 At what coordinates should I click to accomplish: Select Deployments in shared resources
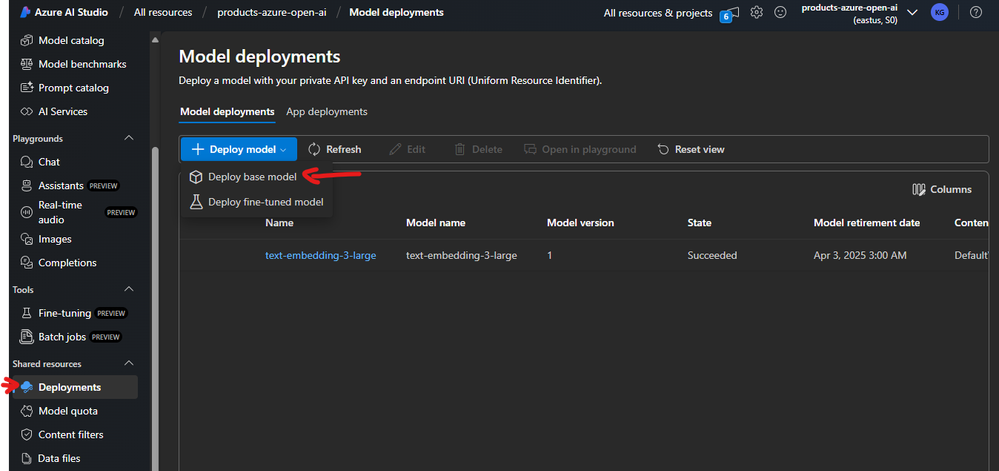coord(75,387)
